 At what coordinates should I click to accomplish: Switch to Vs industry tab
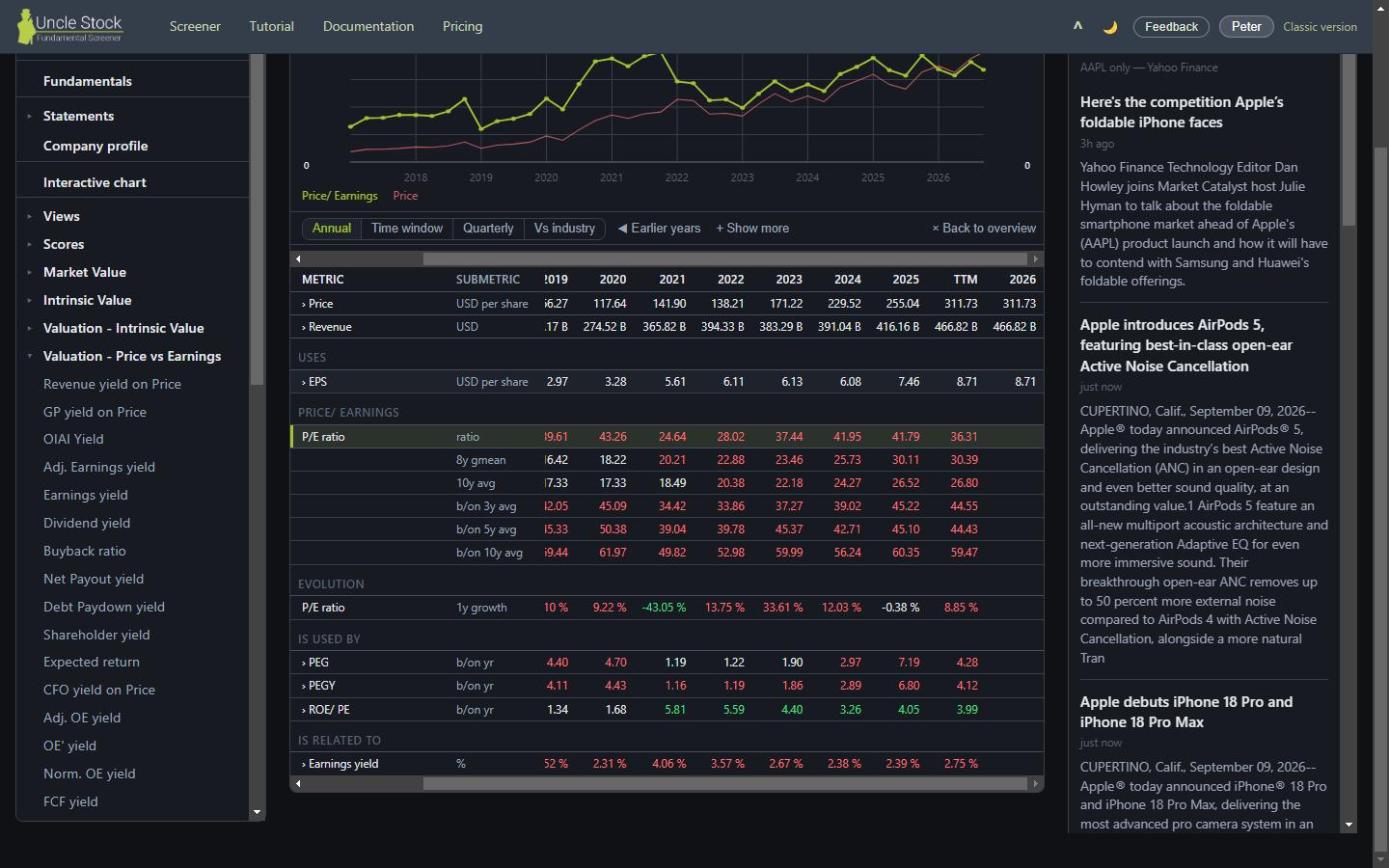click(564, 228)
